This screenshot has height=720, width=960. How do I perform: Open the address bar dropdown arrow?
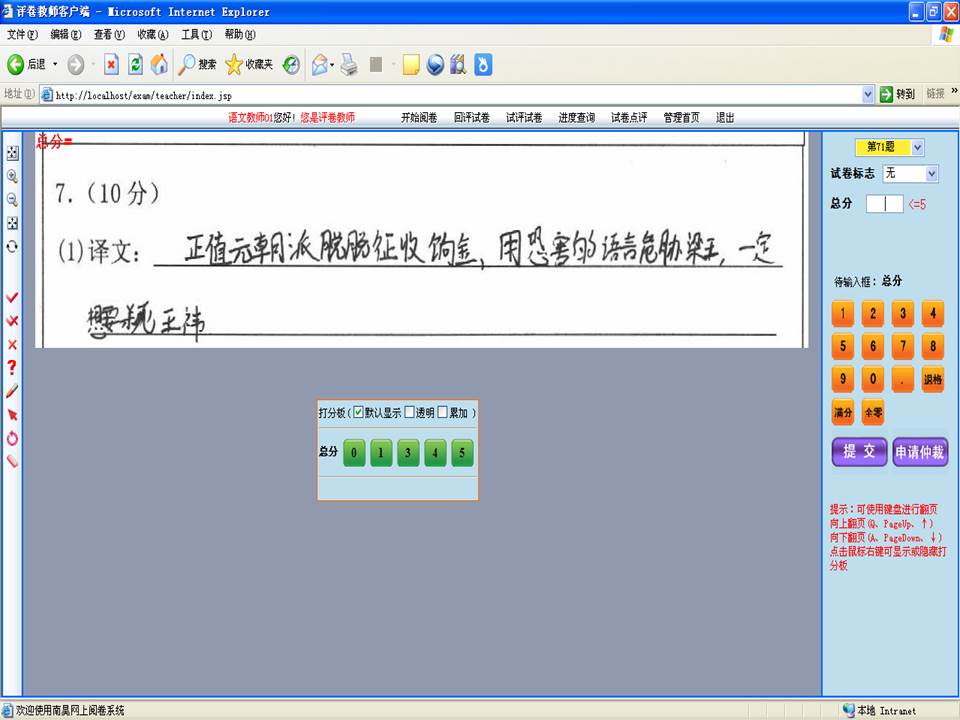click(x=868, y=94)
